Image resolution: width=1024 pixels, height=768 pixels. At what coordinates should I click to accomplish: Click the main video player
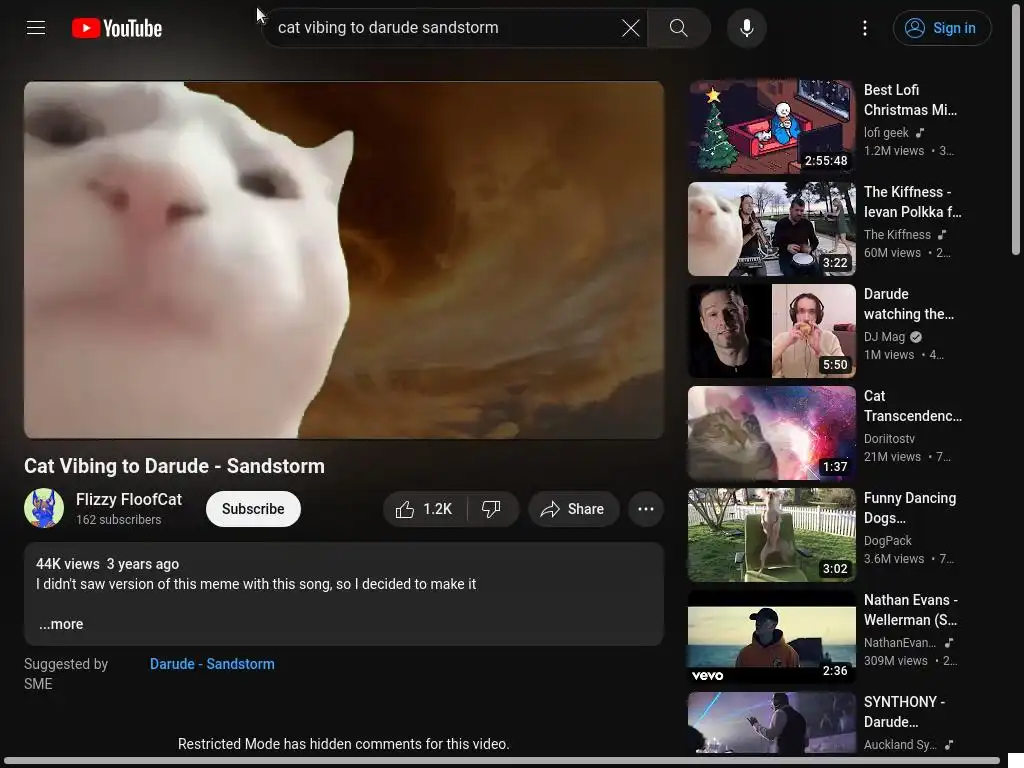pos(344,260)
